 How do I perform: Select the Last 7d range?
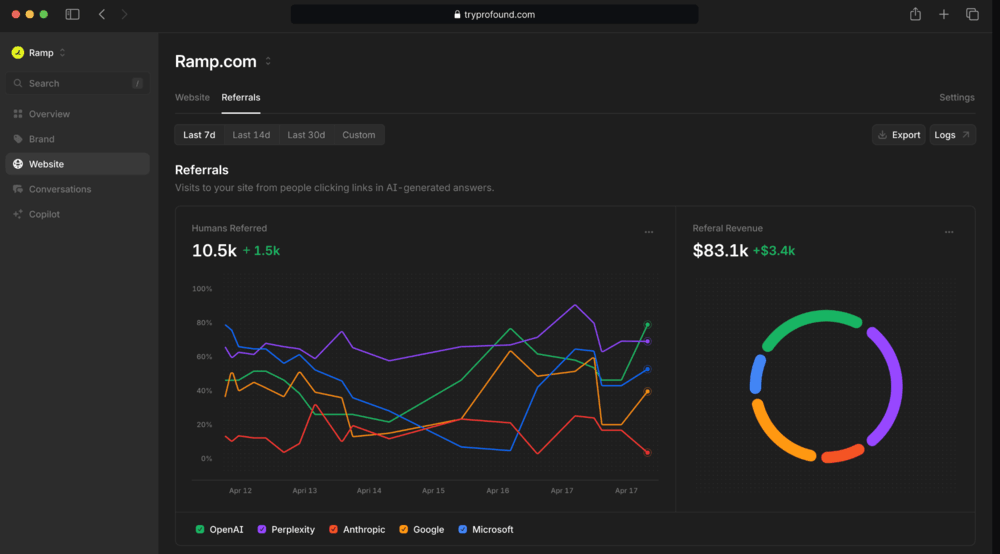point(199,135)
